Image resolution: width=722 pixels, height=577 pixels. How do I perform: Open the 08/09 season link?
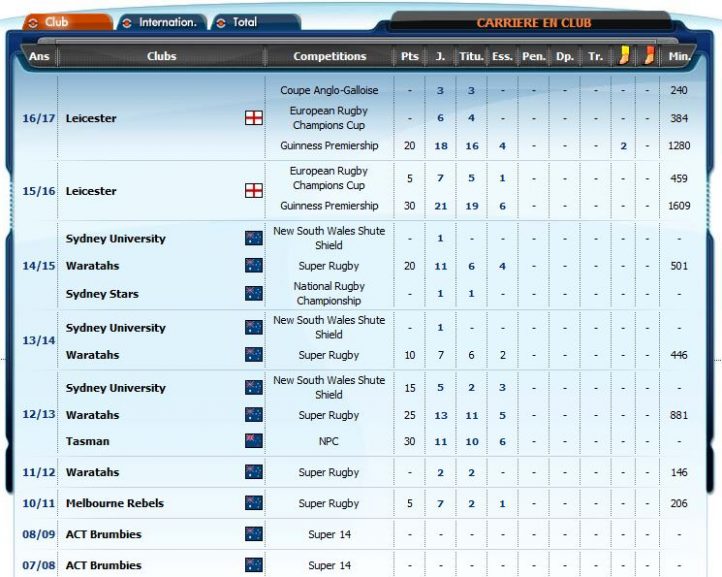39,534
